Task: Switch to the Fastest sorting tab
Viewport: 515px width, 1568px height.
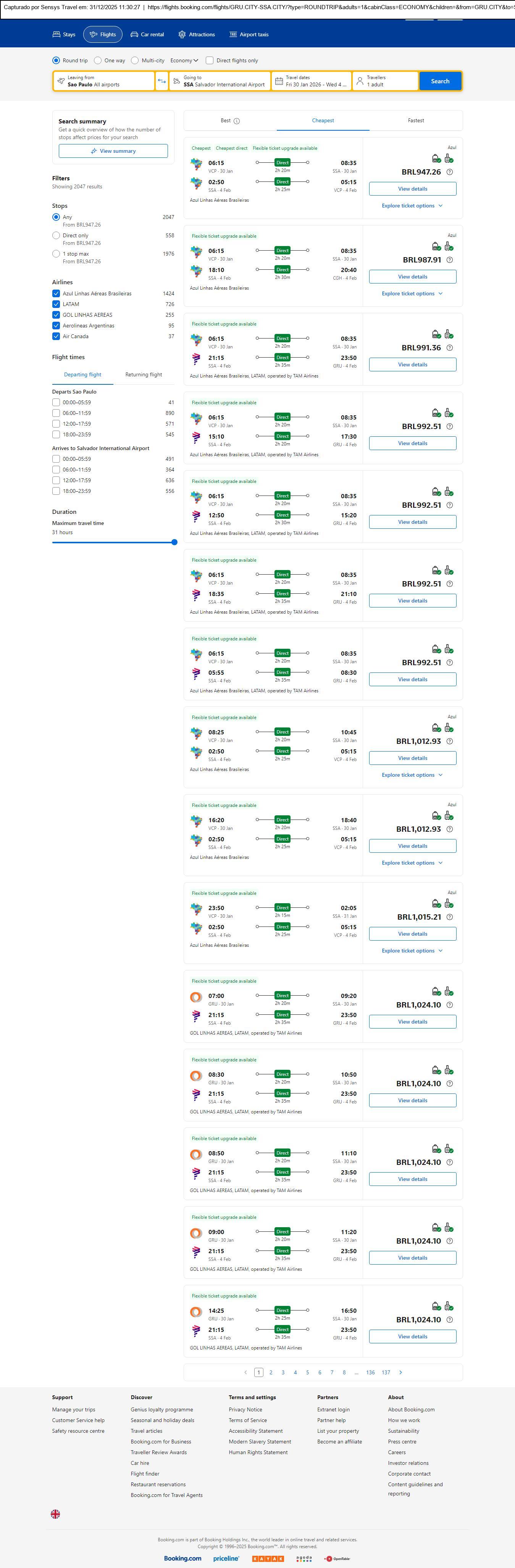Action: tap(416, 120)
